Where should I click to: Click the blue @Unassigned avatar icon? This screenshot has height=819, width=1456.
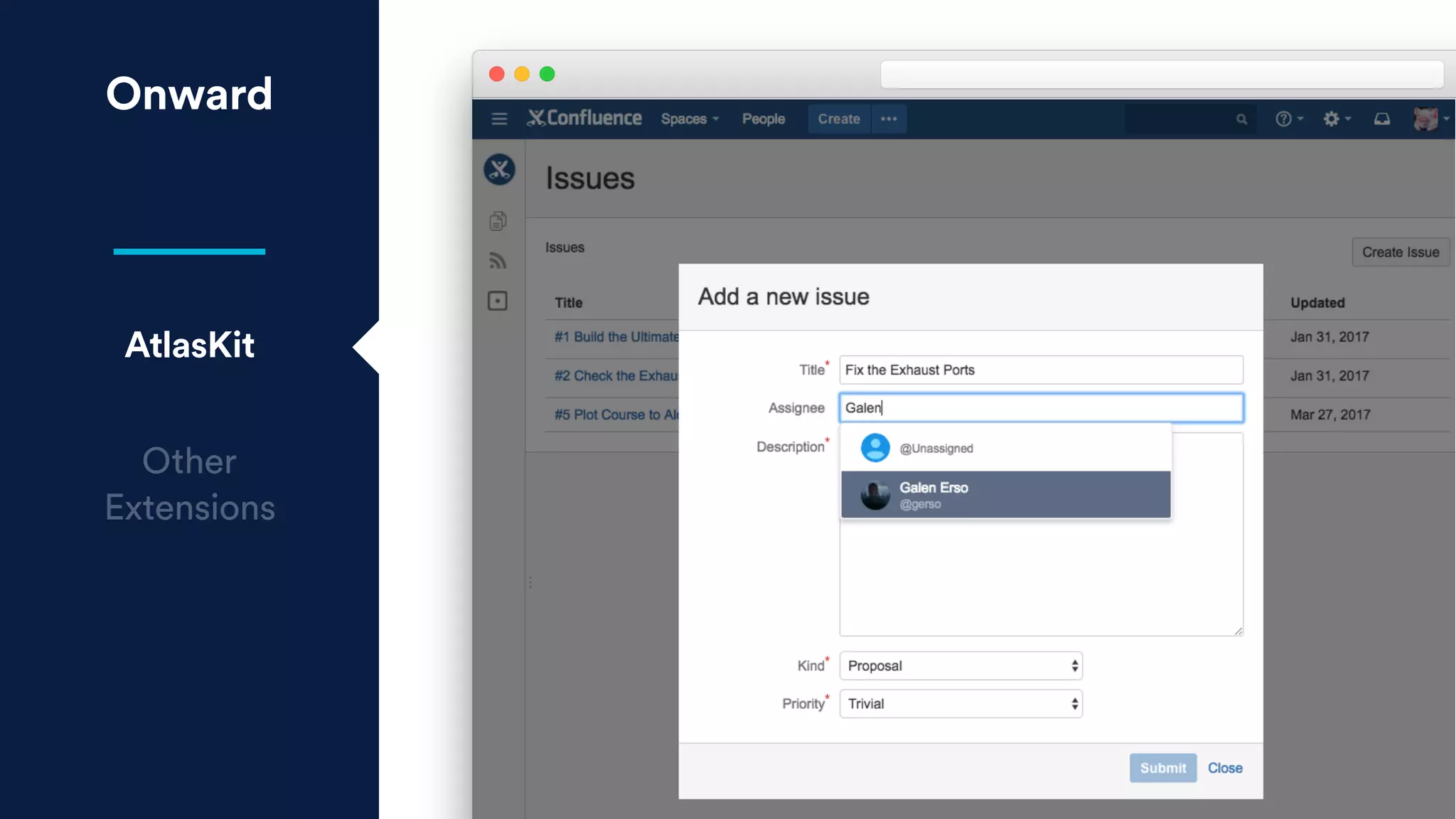(x=875, y=448)
